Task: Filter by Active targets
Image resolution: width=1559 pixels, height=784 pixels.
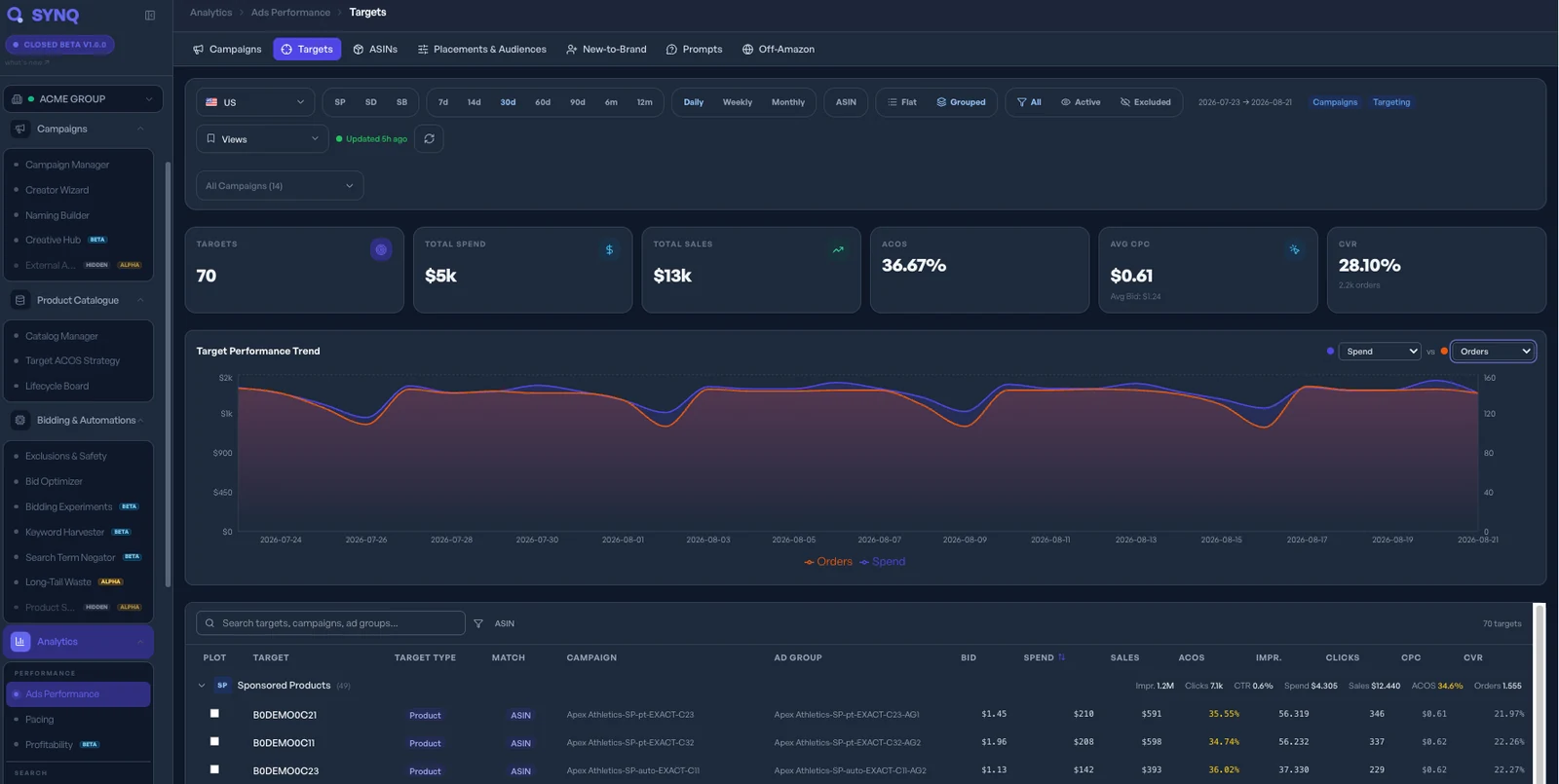Action: (1081, 102)
